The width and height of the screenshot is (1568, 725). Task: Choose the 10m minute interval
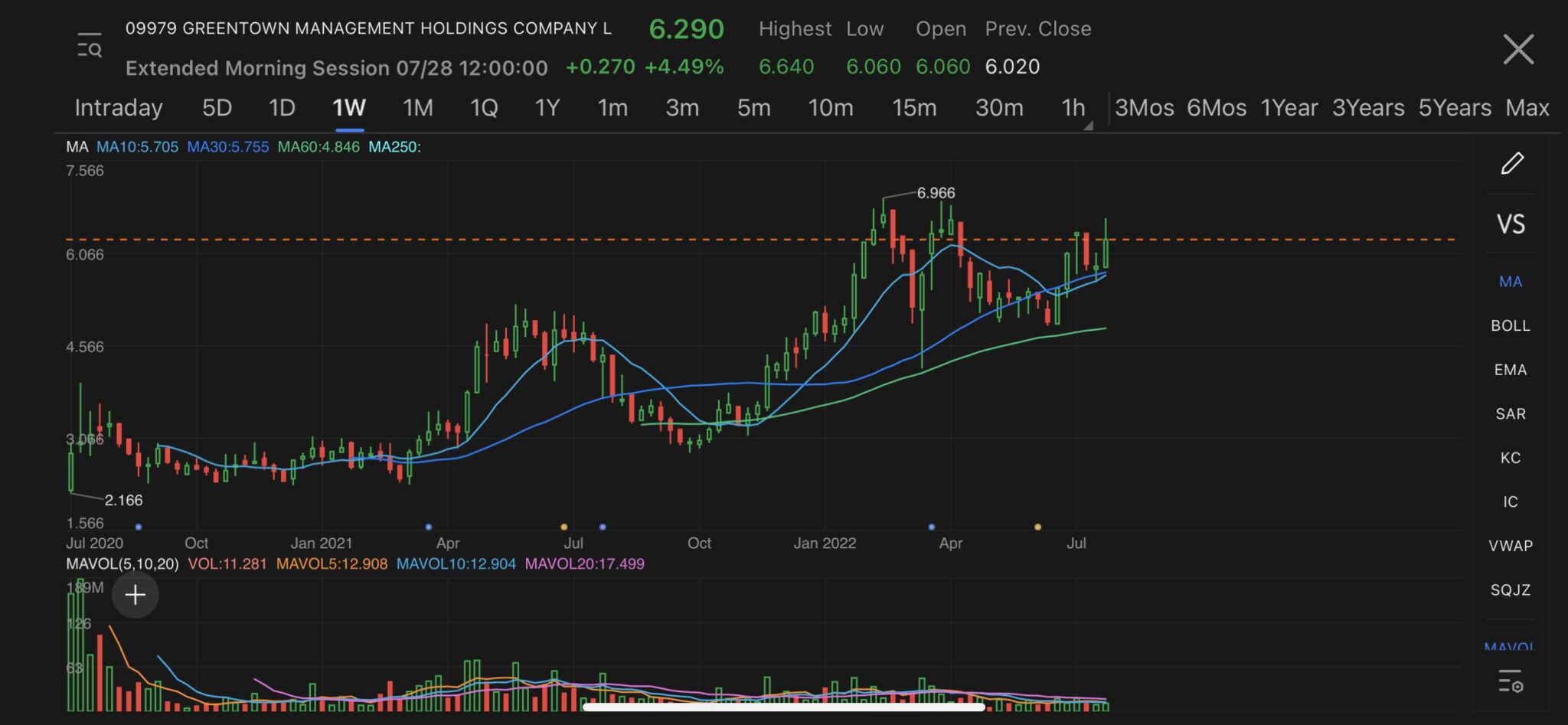[x=831, y=108]
